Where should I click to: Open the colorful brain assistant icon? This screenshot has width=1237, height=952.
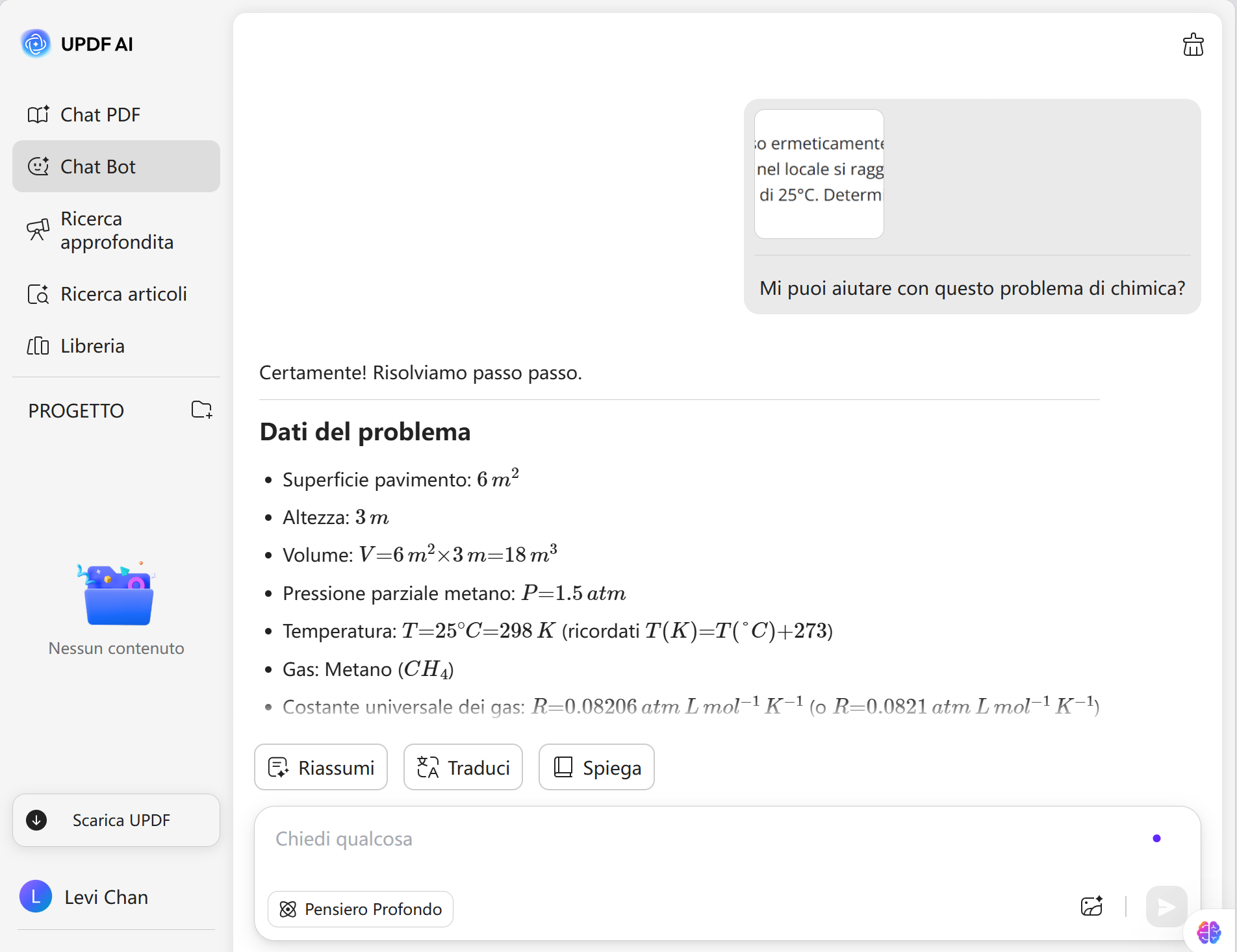click(1208, 933)
